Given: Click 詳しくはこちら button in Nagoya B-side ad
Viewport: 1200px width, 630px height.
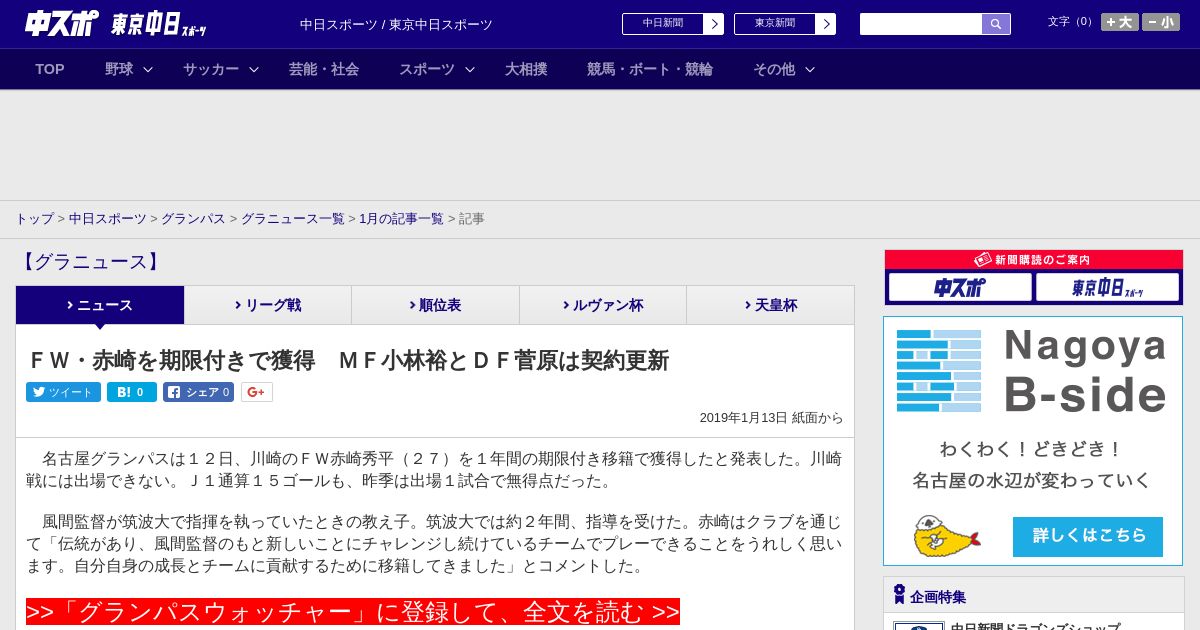Looking at the screenshot, I should 1088,536.
